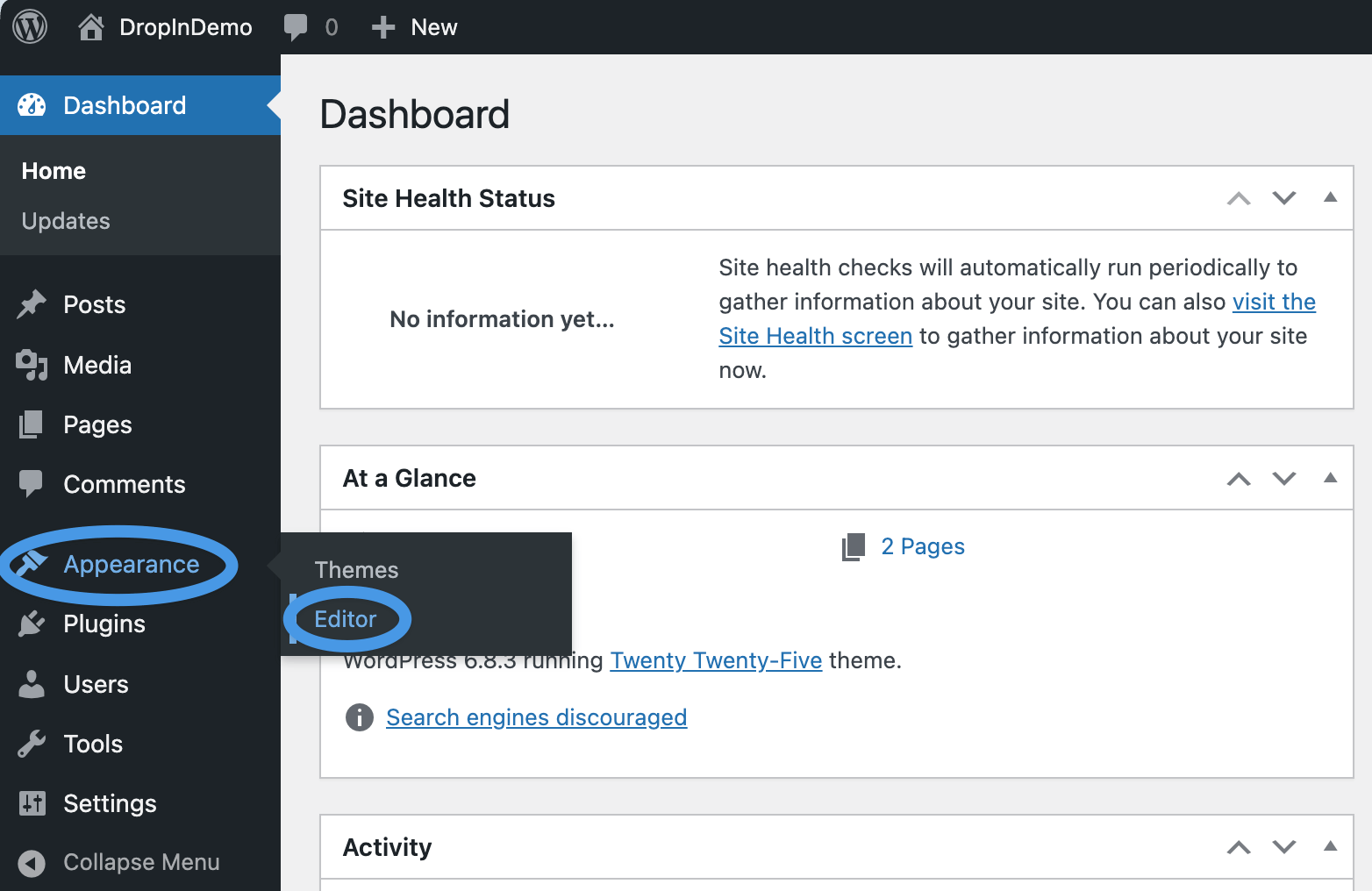Screen dimensions: 1372x891
Task: Follow the Twenty Twenty-Five theme link
Action: click(716, 660)
